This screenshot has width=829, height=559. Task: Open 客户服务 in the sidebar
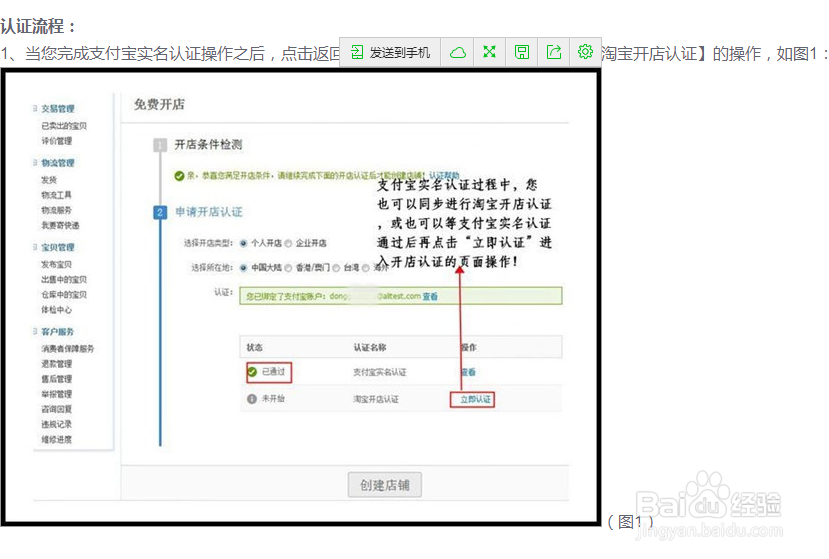click(58, 332)
